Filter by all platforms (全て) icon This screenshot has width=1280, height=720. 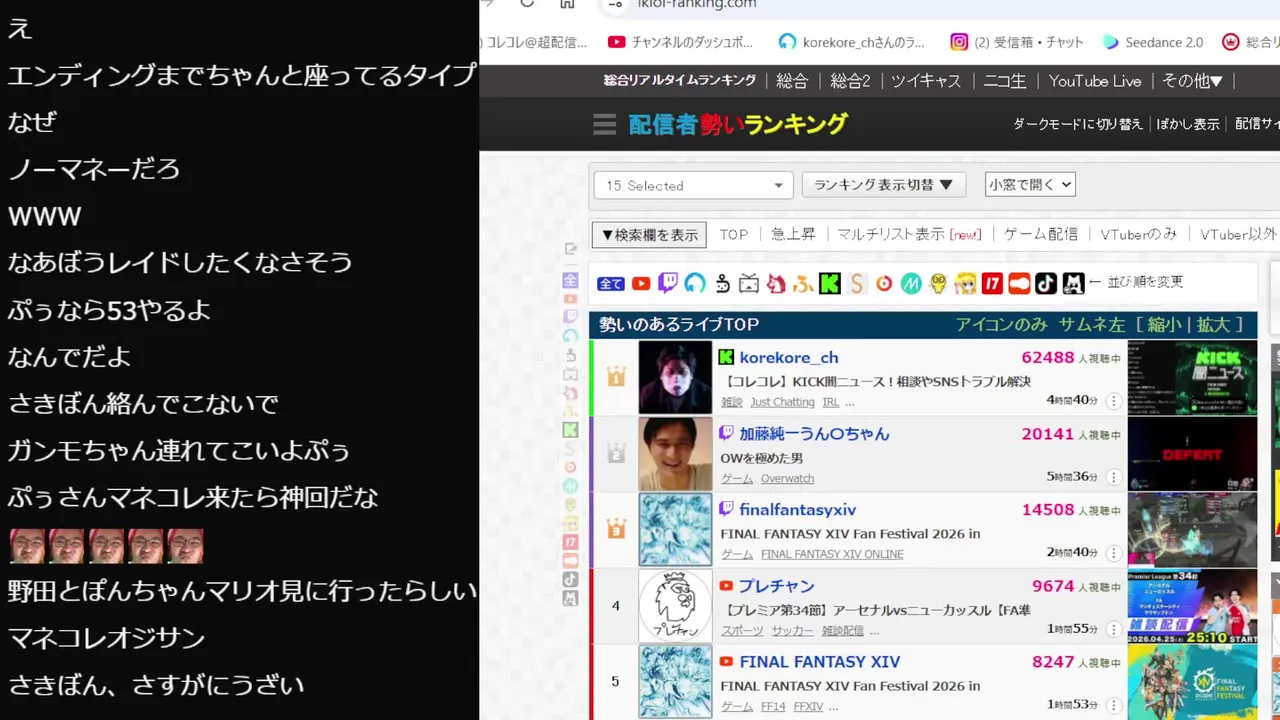611,284
